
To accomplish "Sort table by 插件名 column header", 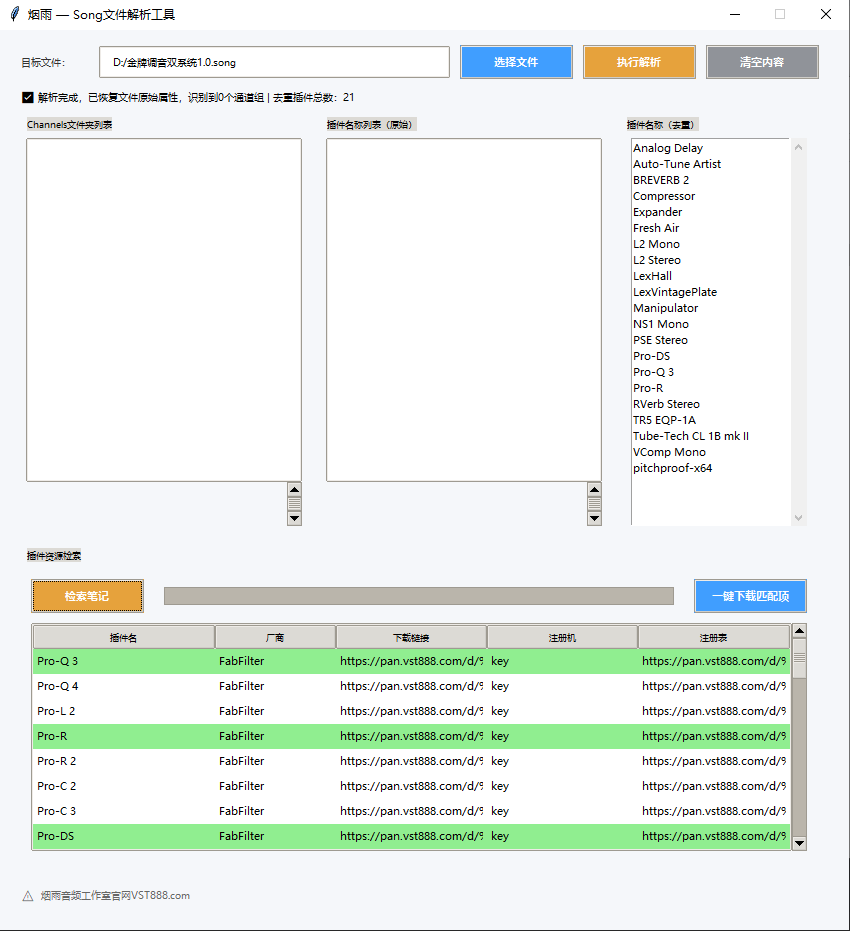I will pos(123,637).
